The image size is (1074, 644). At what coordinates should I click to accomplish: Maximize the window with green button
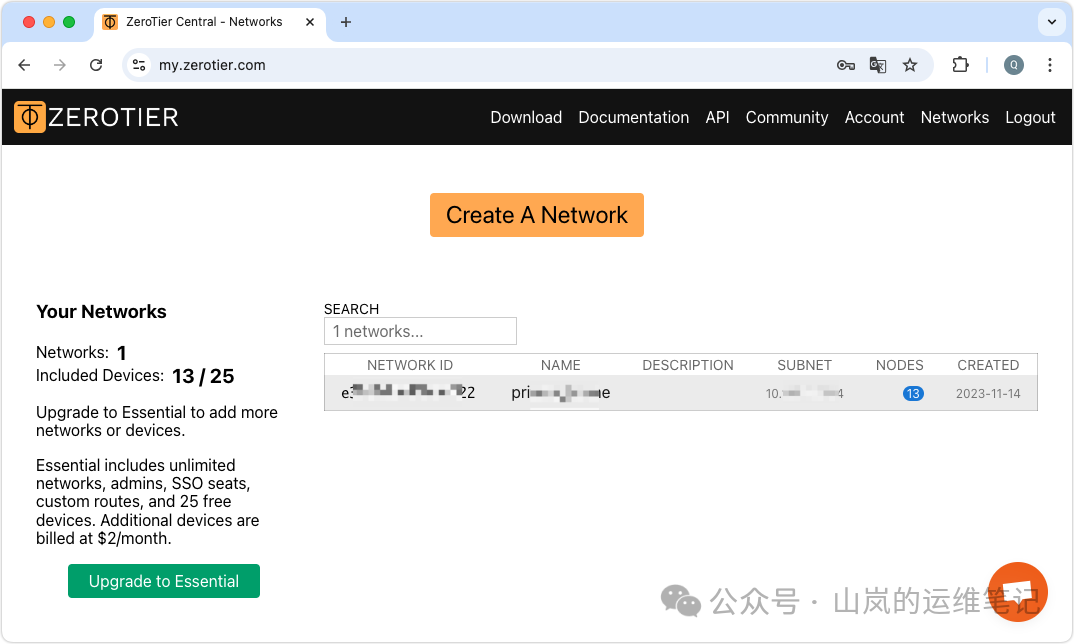(x=68, y=22)
